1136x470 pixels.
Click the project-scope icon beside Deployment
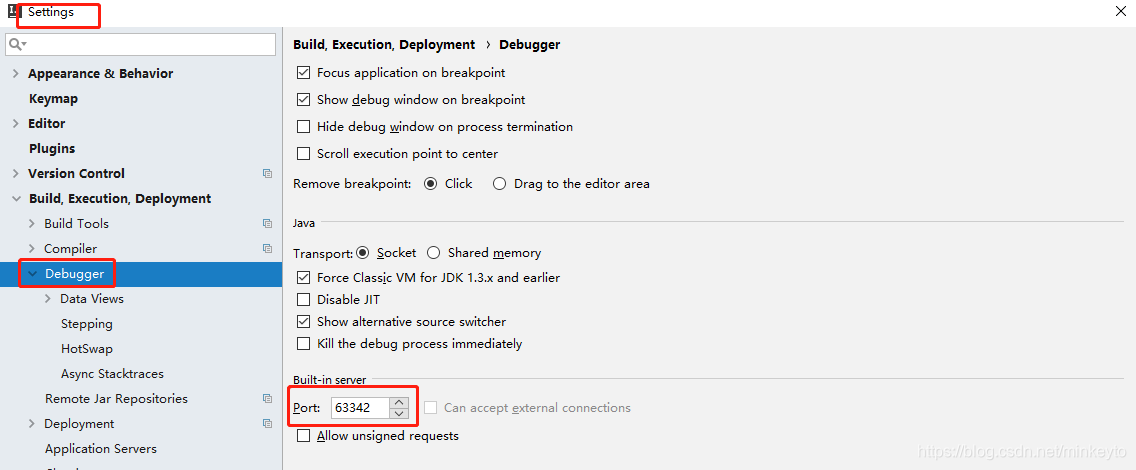(267, 424)
